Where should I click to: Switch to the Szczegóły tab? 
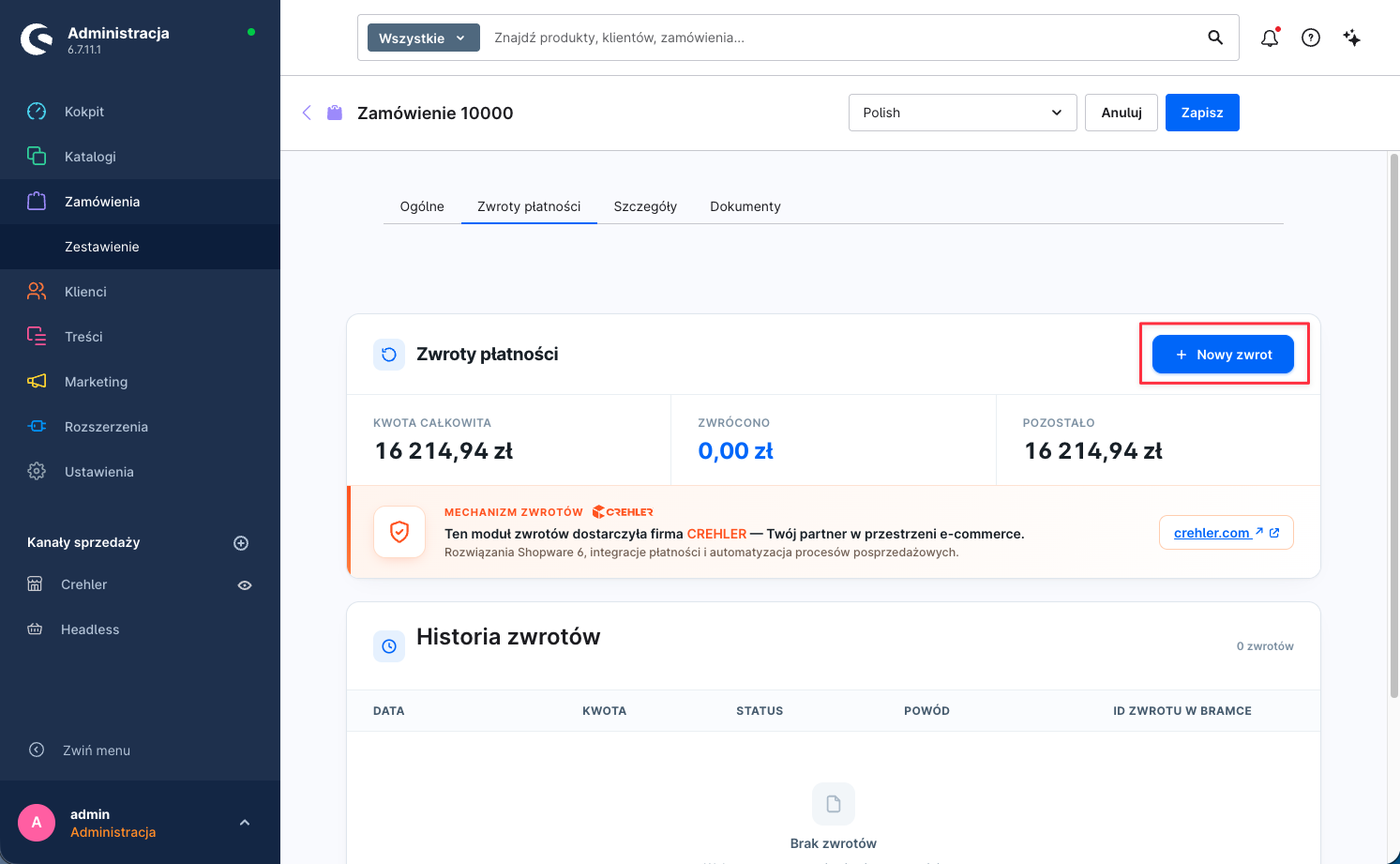[x=645, y=206]
